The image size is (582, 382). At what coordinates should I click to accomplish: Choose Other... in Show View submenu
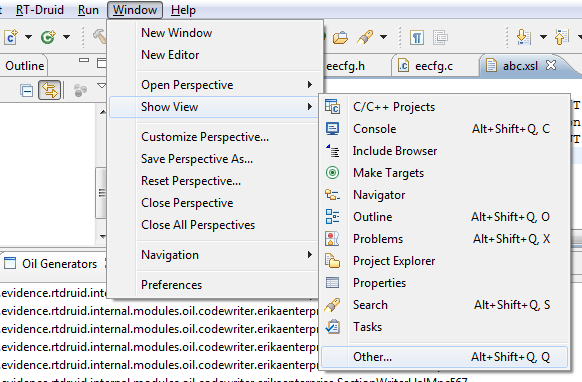[x=444, y=357]
